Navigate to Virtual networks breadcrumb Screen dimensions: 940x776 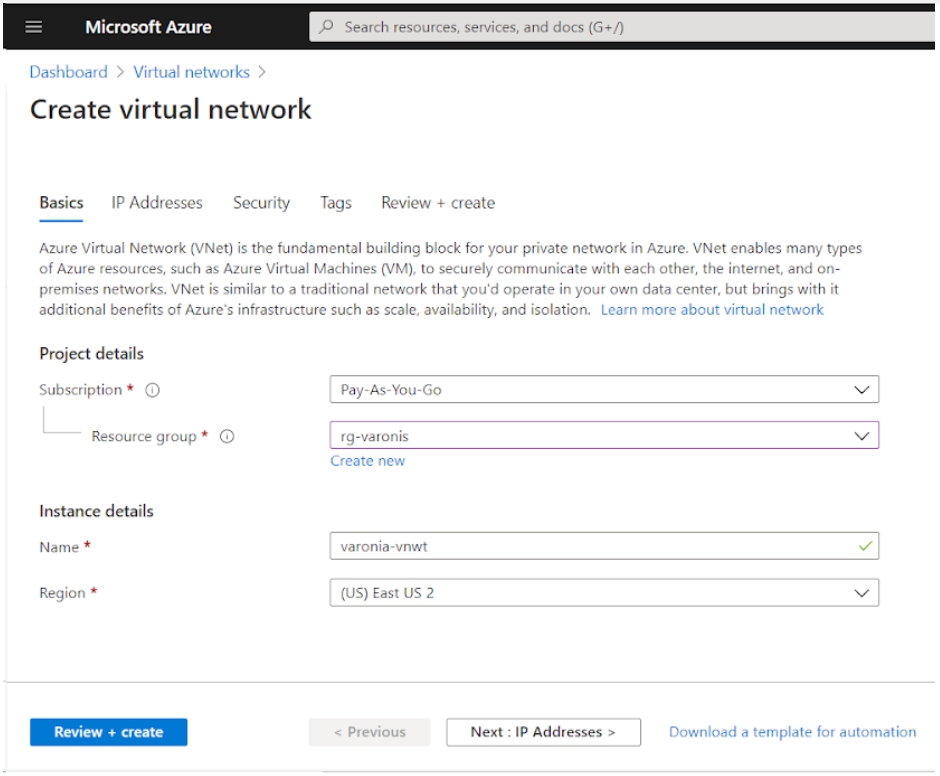coord(191,71)
